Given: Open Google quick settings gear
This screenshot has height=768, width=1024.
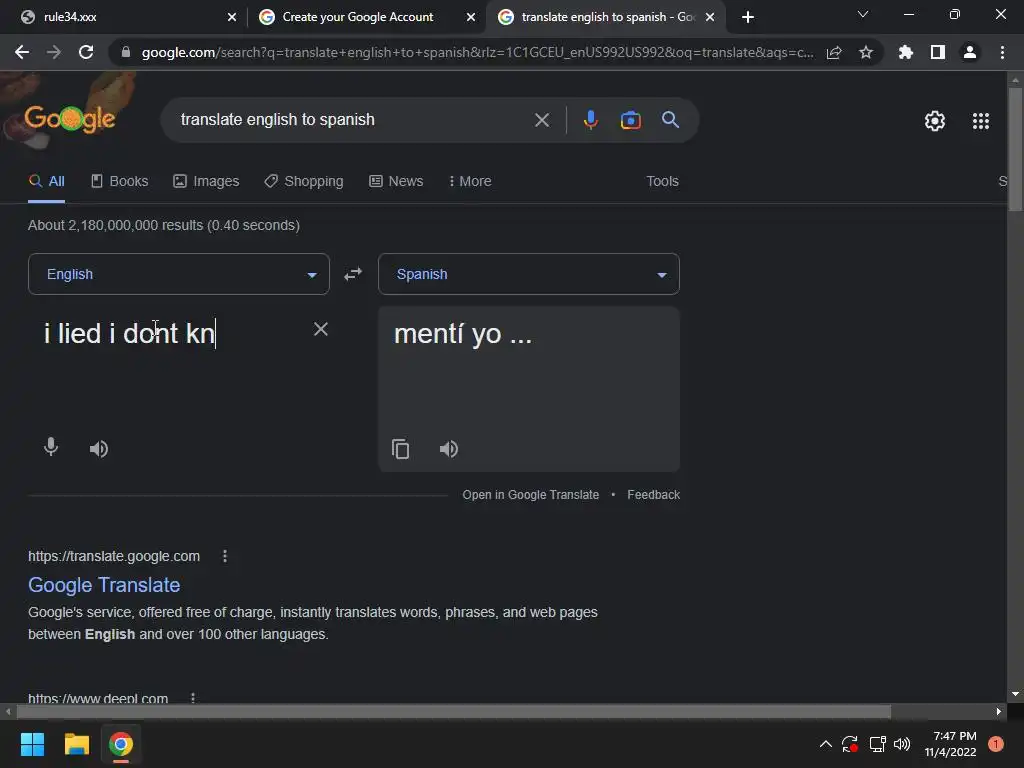Looking at the screenshot, I should tap(935, 121).
